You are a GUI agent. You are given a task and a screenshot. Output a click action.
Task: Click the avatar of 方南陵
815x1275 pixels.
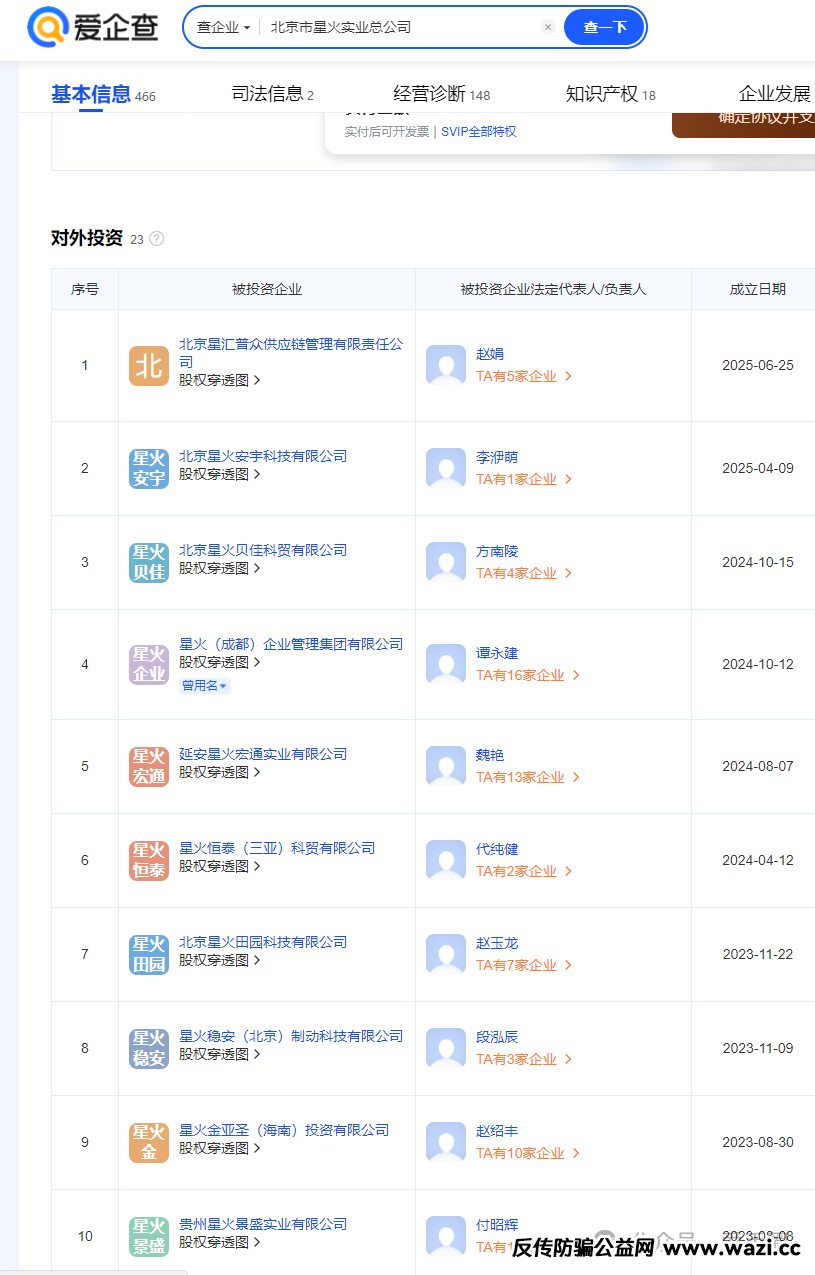(446, 562)
